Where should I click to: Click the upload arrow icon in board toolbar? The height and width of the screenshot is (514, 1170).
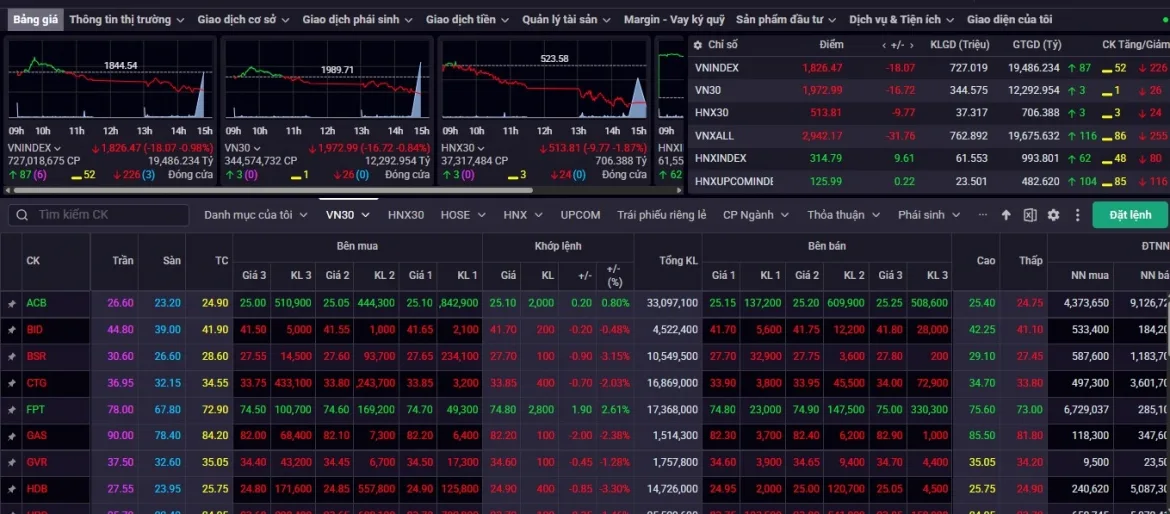point(1006,215)
